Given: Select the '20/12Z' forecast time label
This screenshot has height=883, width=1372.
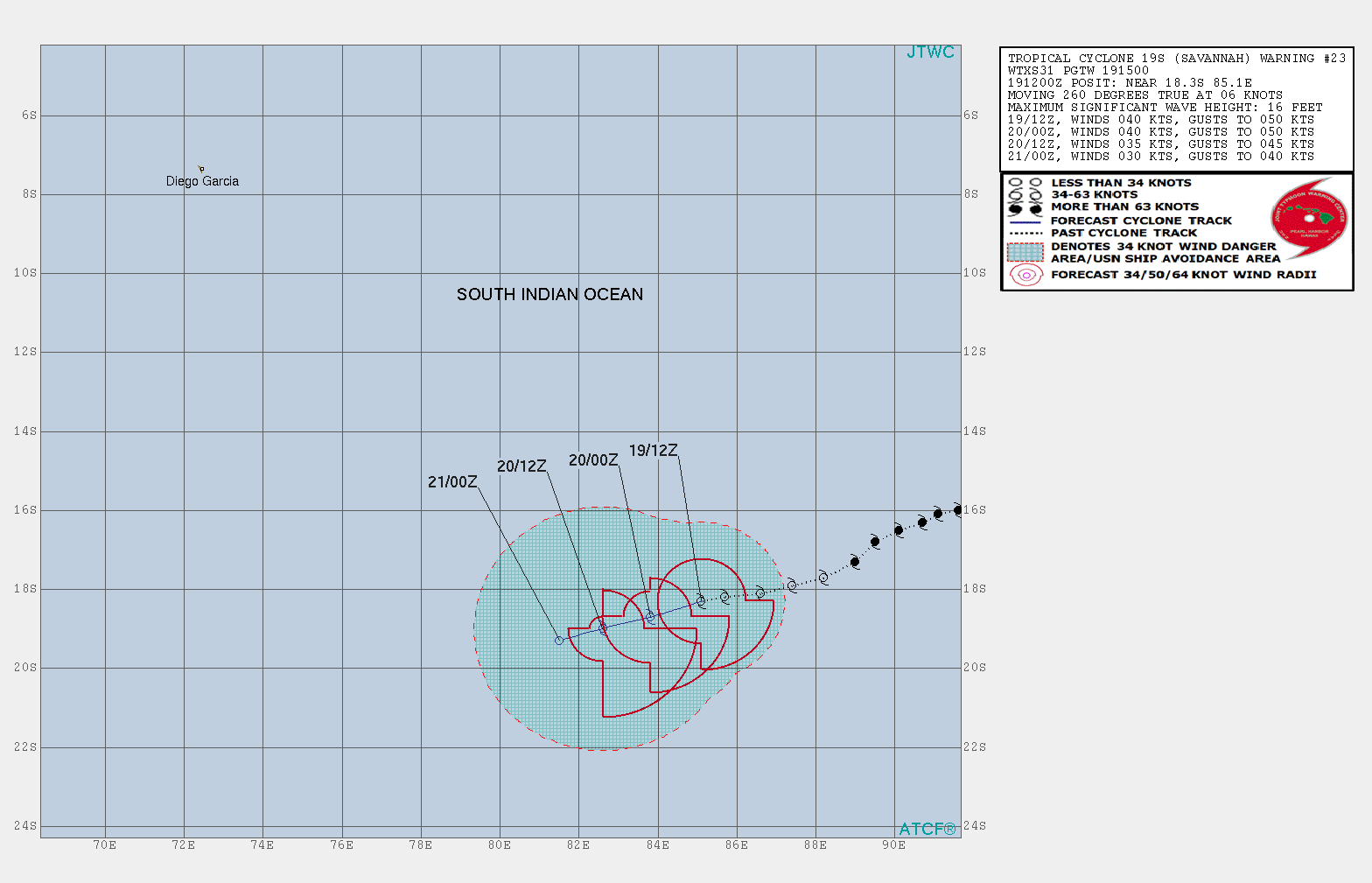Looking at the screenshot, I should (x=521, y=466).
